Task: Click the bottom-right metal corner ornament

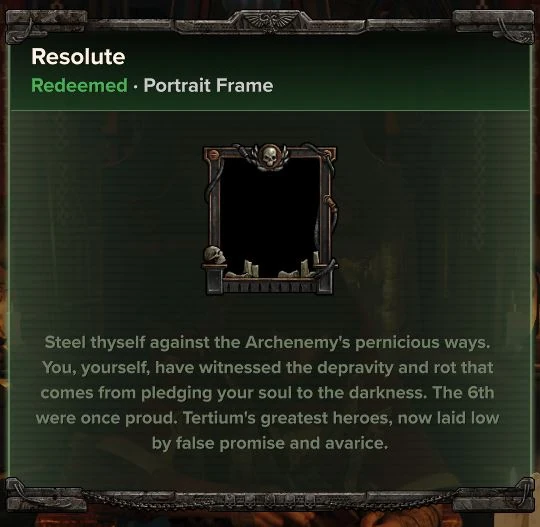Action: coord(493,495)
